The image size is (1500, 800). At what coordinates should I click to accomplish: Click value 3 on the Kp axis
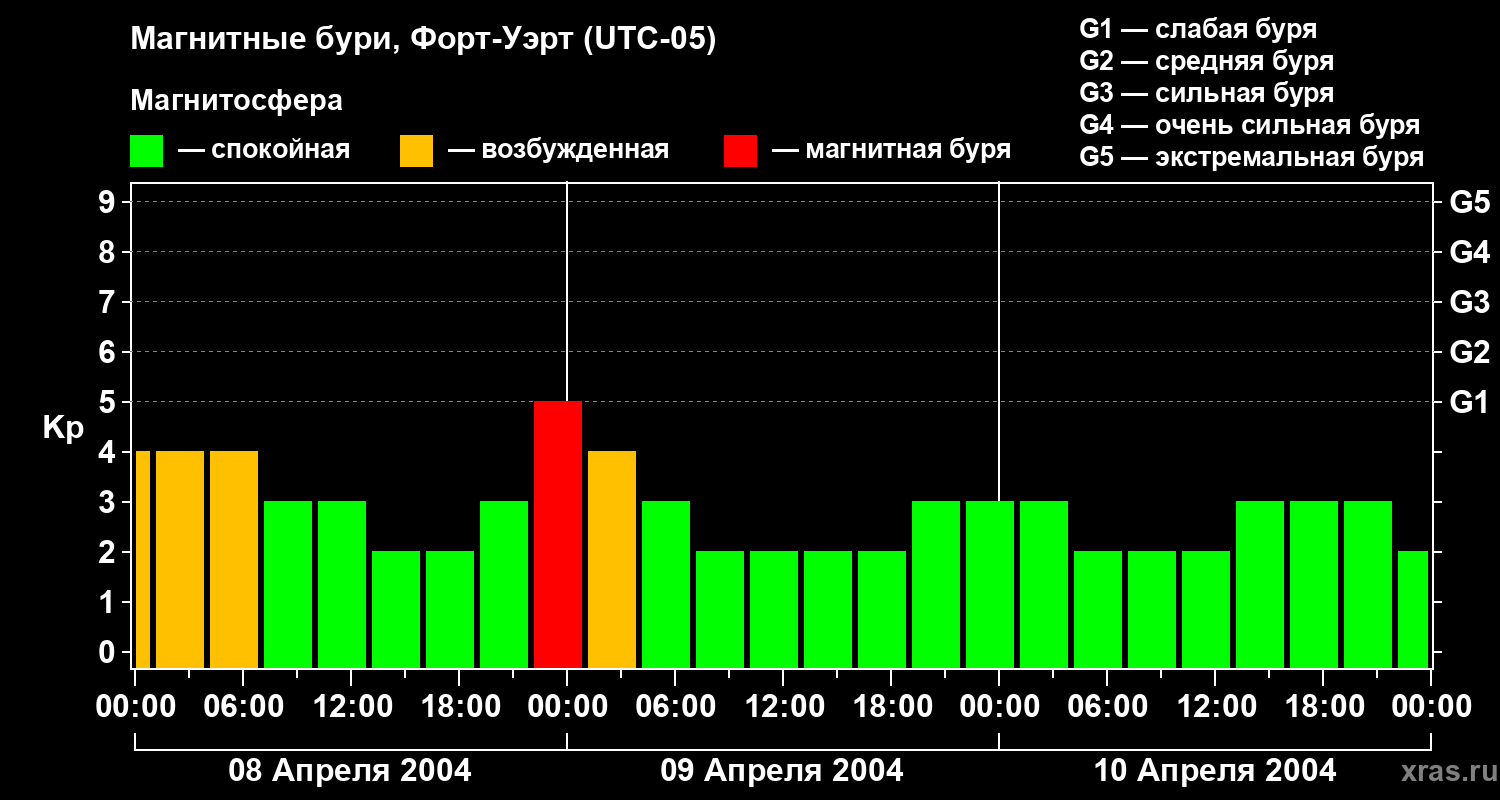(x=109, y=502)
